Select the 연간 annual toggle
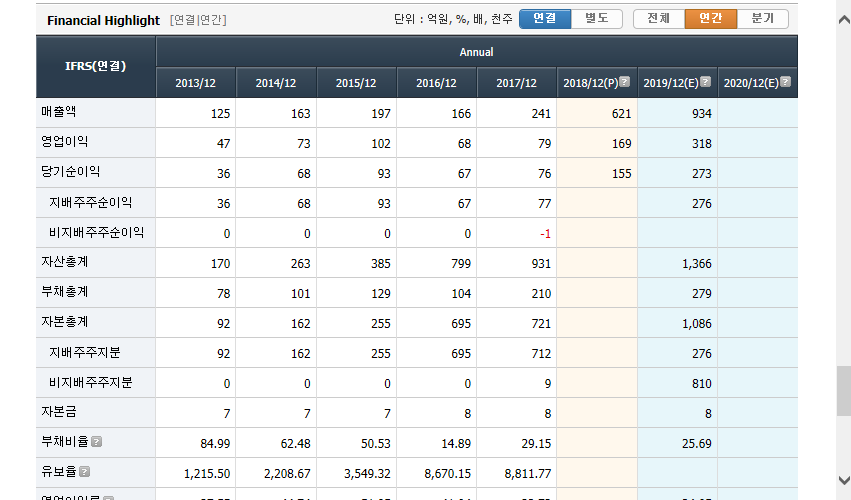This screenshot has width=851, height=500. pyautogui.click(x=711, y=19)
